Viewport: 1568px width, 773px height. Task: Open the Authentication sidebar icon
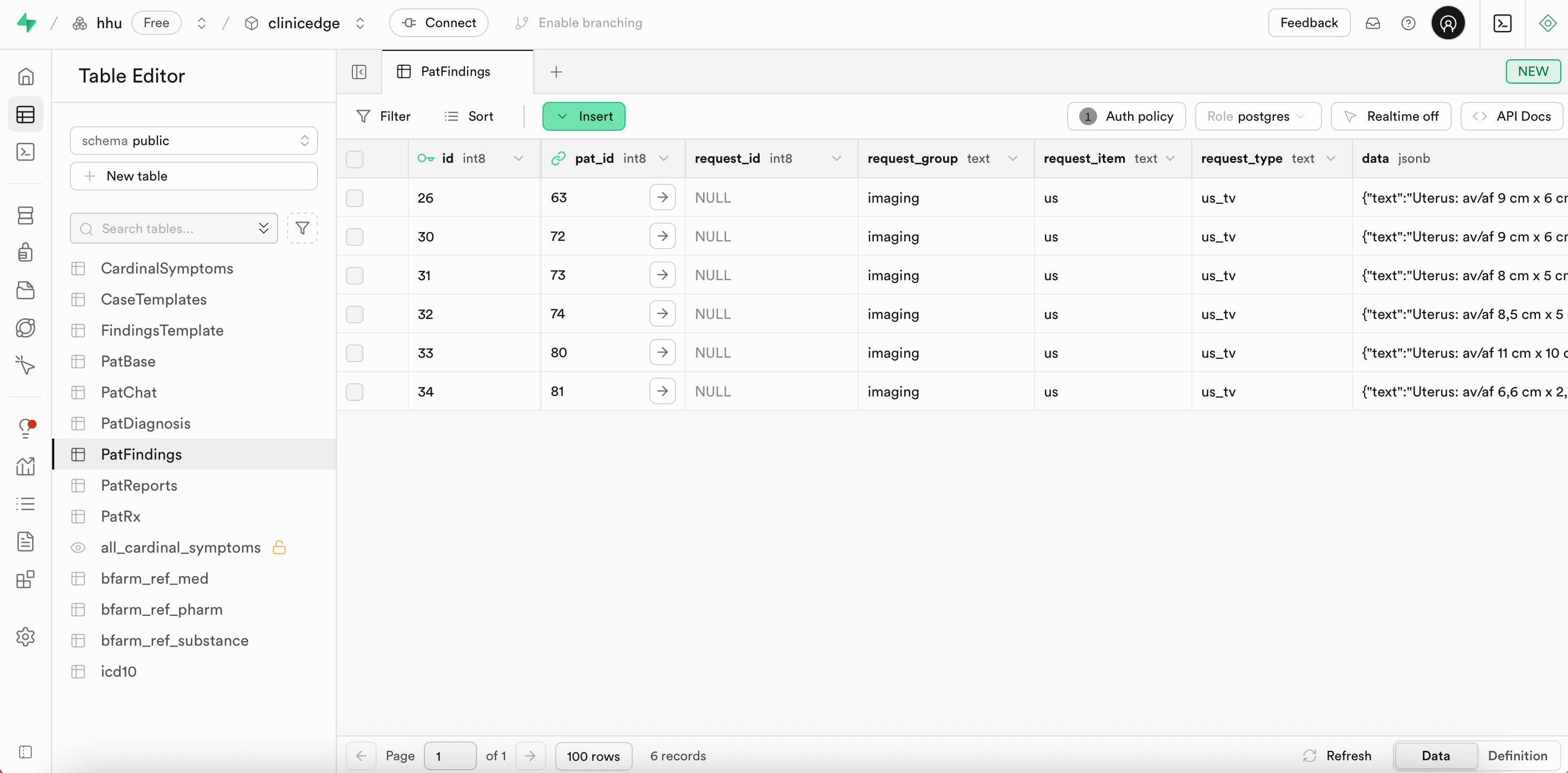click(25, 252)
